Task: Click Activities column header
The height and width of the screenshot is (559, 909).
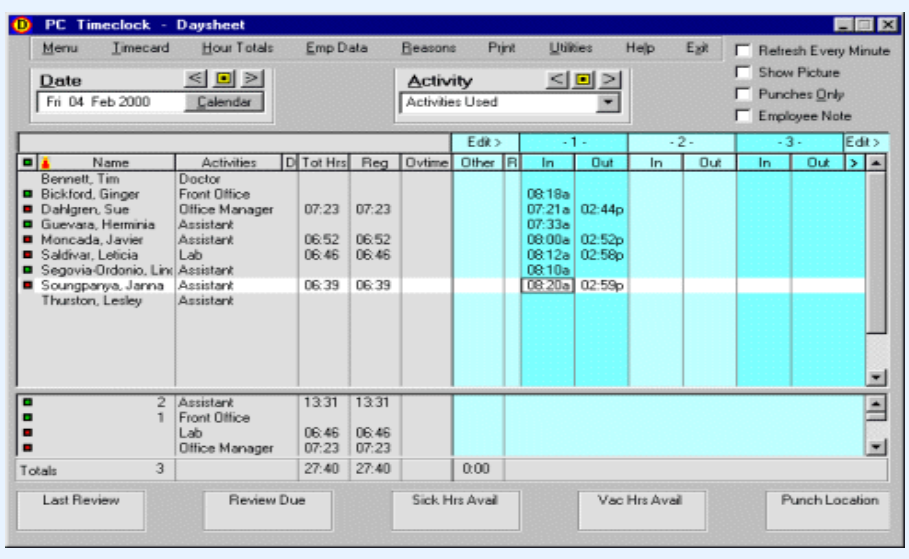Action: (228, 163)
